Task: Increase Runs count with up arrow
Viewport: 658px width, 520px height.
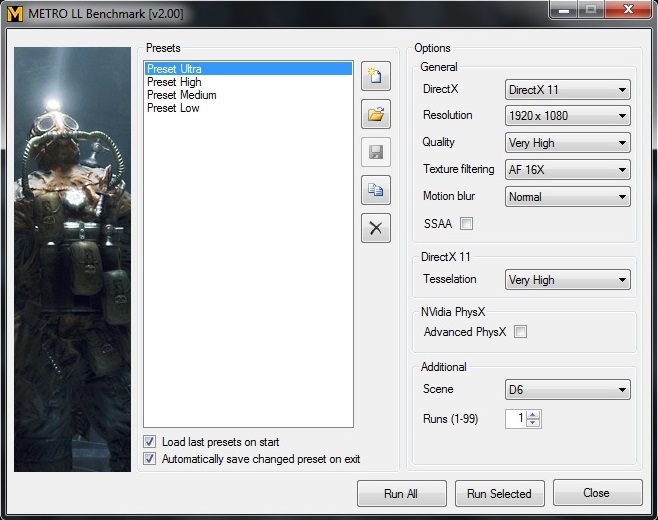Action: tap(533, 415)
